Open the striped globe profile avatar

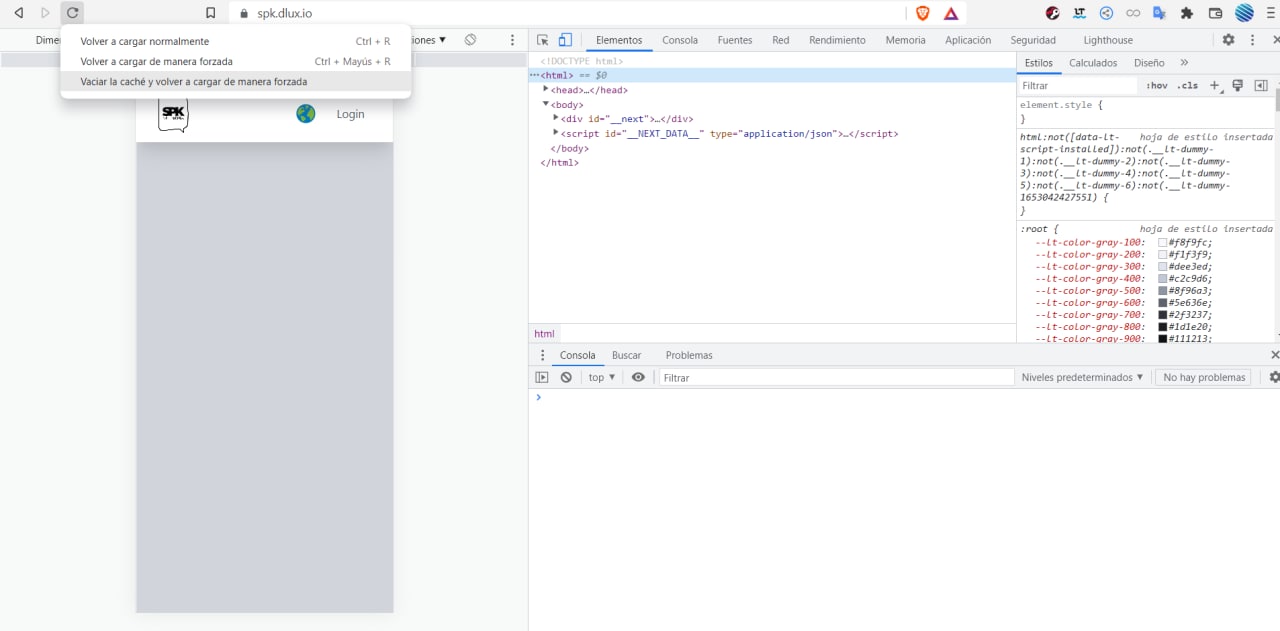(1244, 13)
